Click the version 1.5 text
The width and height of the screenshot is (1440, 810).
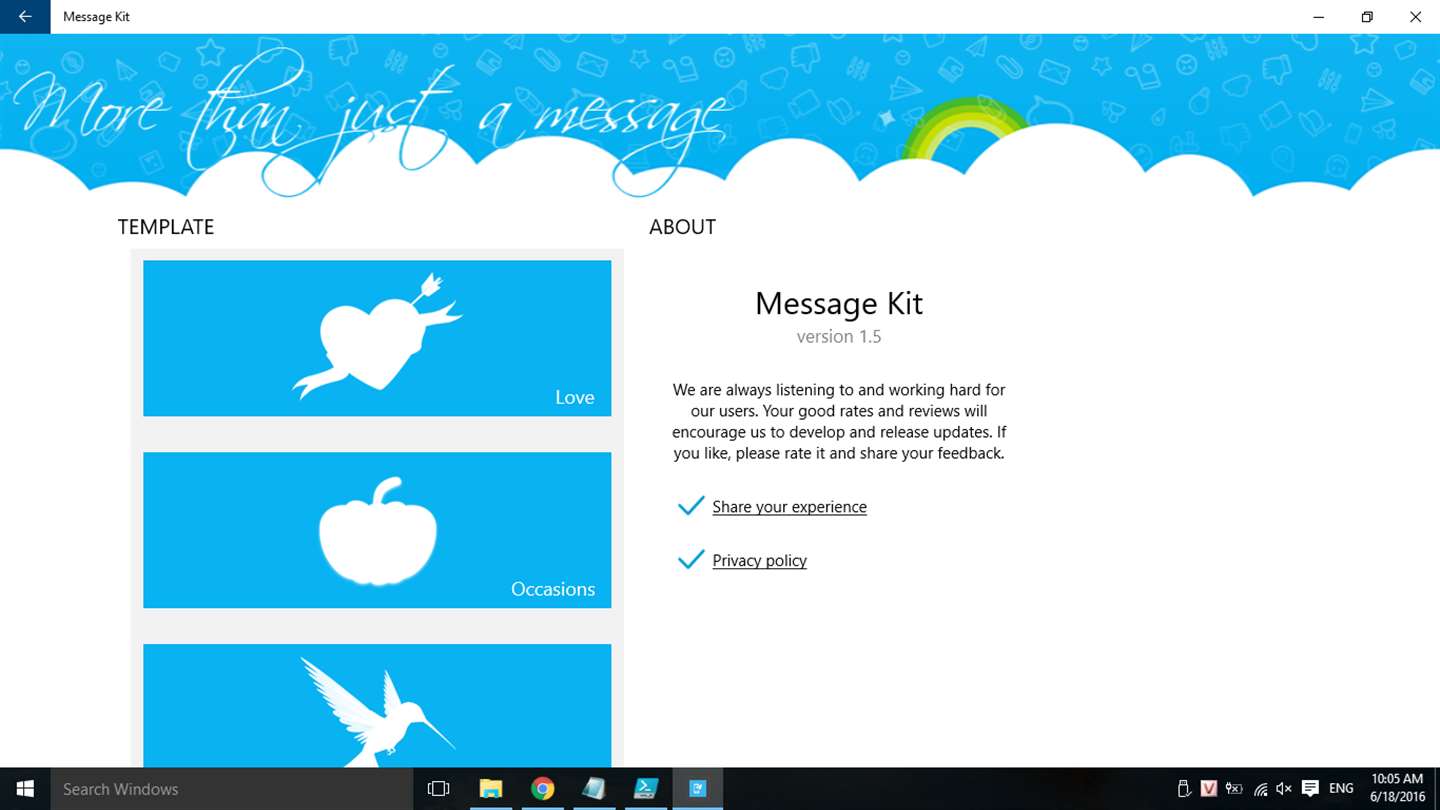(x=839, y=337)
